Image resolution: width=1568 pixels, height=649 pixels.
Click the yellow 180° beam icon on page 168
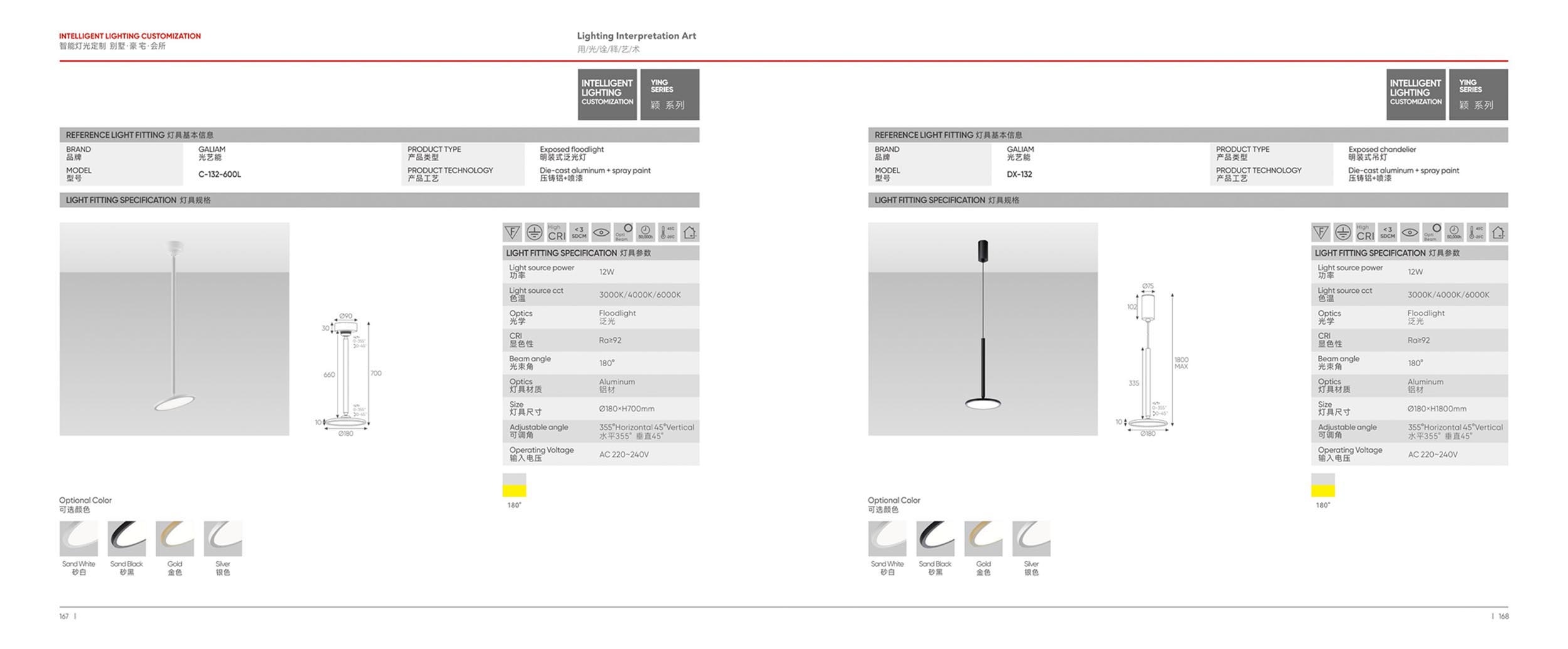point(1323,485)
